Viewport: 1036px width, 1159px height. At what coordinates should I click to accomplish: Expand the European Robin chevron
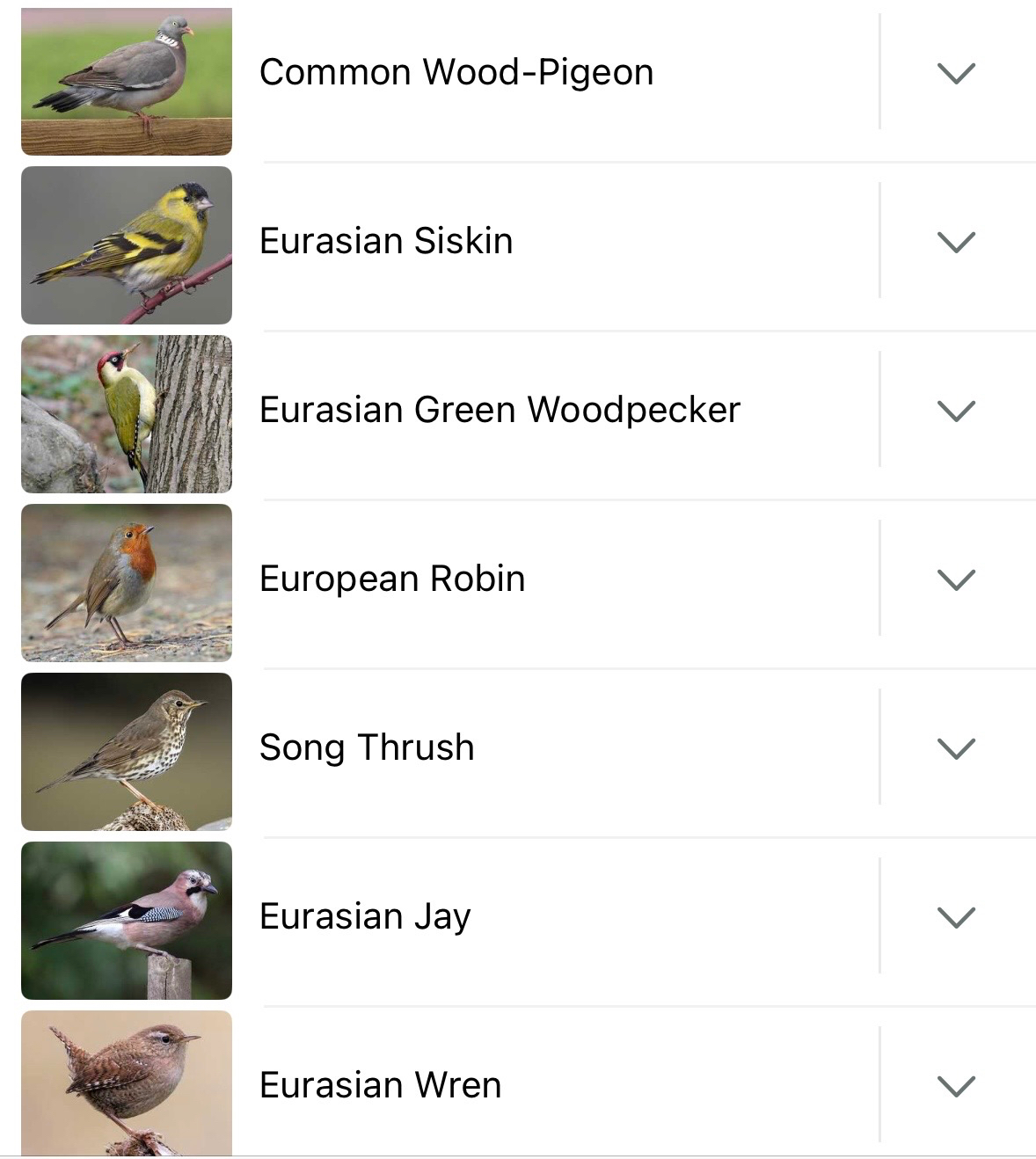(x=956, y=579)
